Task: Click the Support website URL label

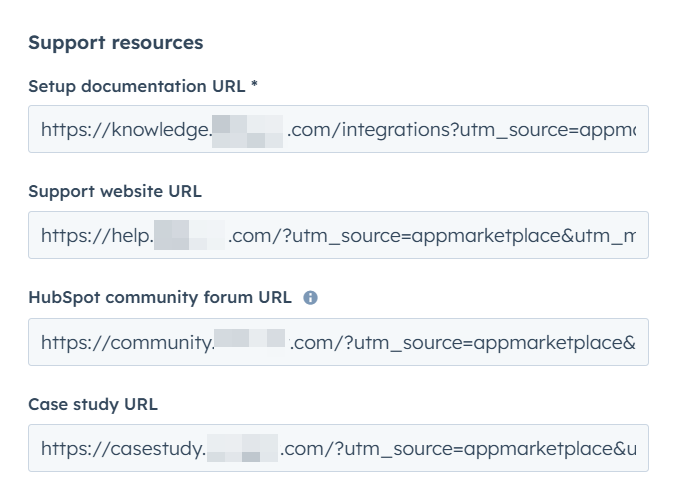Action: click(115, 191)
